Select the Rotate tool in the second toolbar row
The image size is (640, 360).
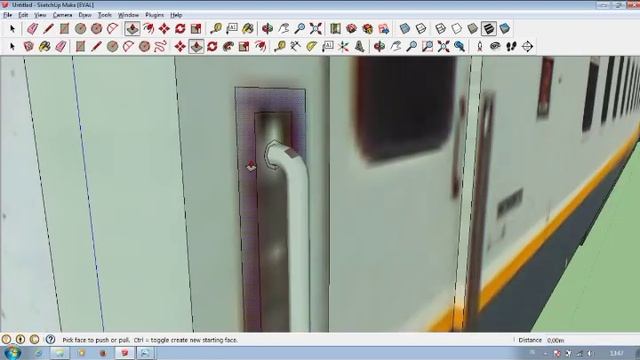212,46
